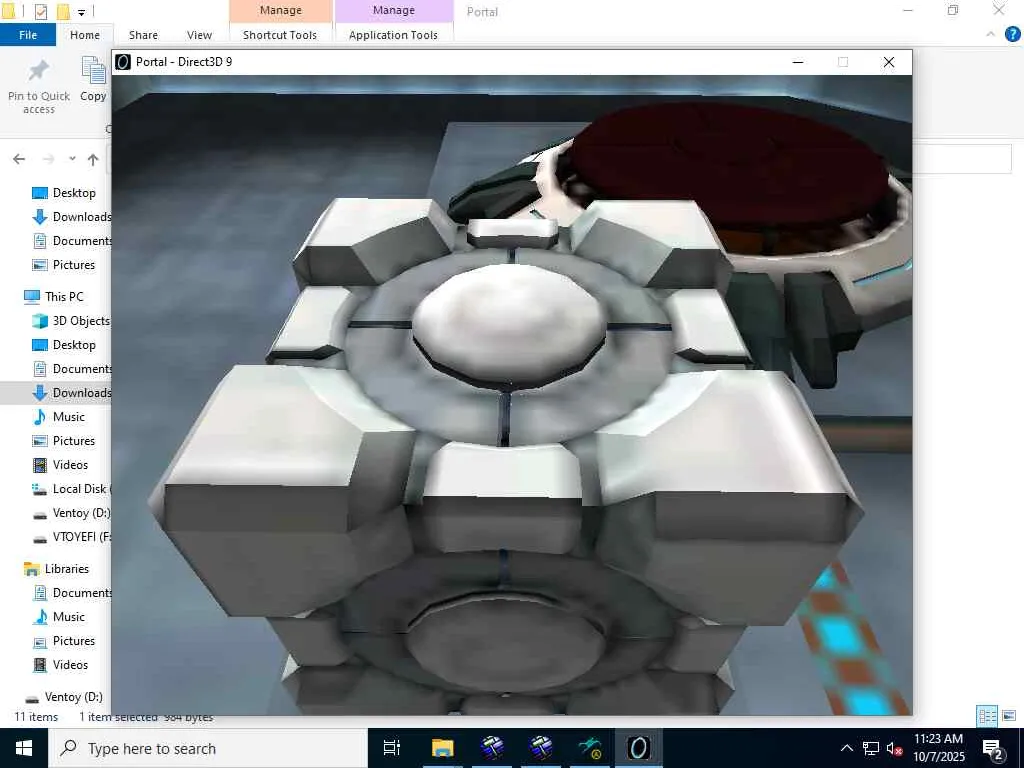The height and width of the screenshot is (768, 1024).
Task: Open Music under This PC
Action: [x=71, y=417]
